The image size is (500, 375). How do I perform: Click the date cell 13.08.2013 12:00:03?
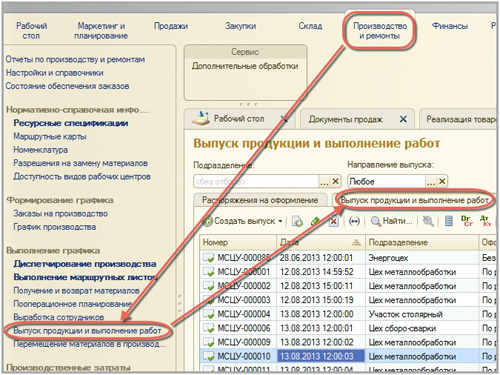tap(321, 356)
